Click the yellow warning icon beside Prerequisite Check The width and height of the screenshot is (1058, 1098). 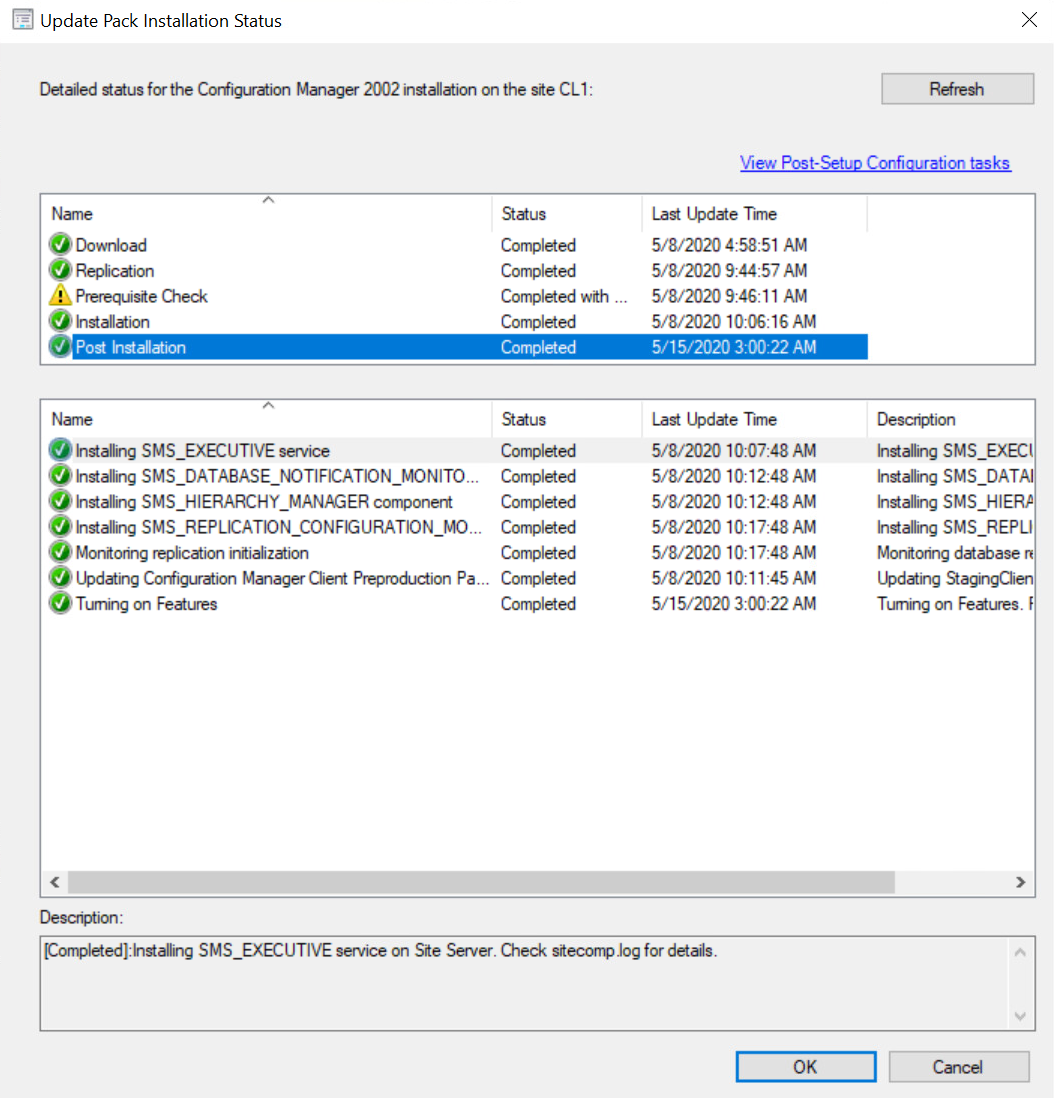tap(60, 296)
